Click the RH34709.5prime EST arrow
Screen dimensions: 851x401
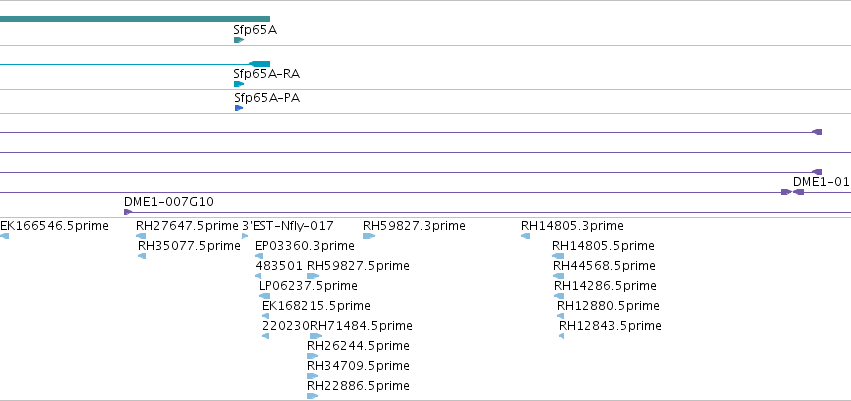313,376
